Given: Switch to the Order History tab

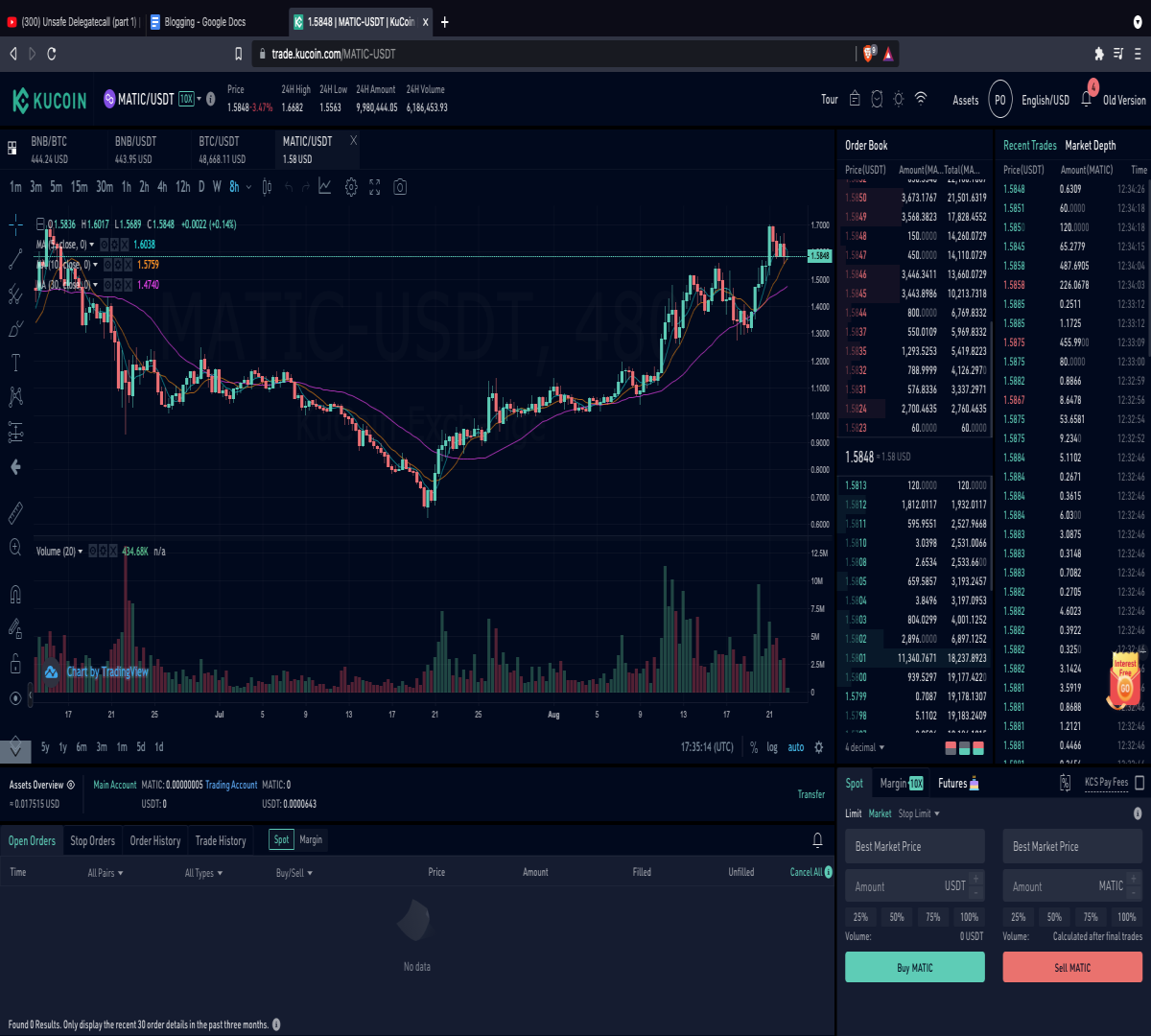Looking at the screenshot, I should click(155, 840).
